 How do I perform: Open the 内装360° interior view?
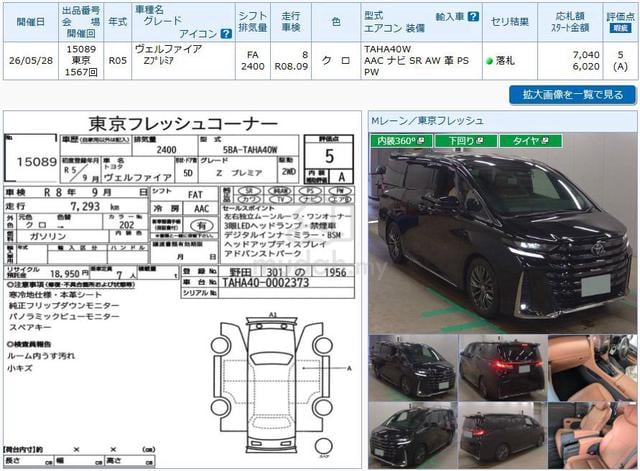point(400,141)
